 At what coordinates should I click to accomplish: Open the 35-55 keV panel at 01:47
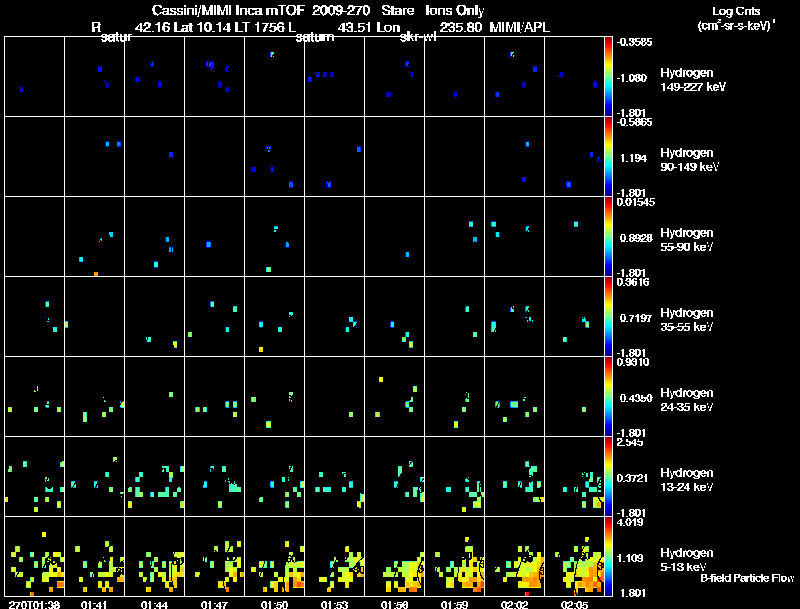tap(215, 316)
